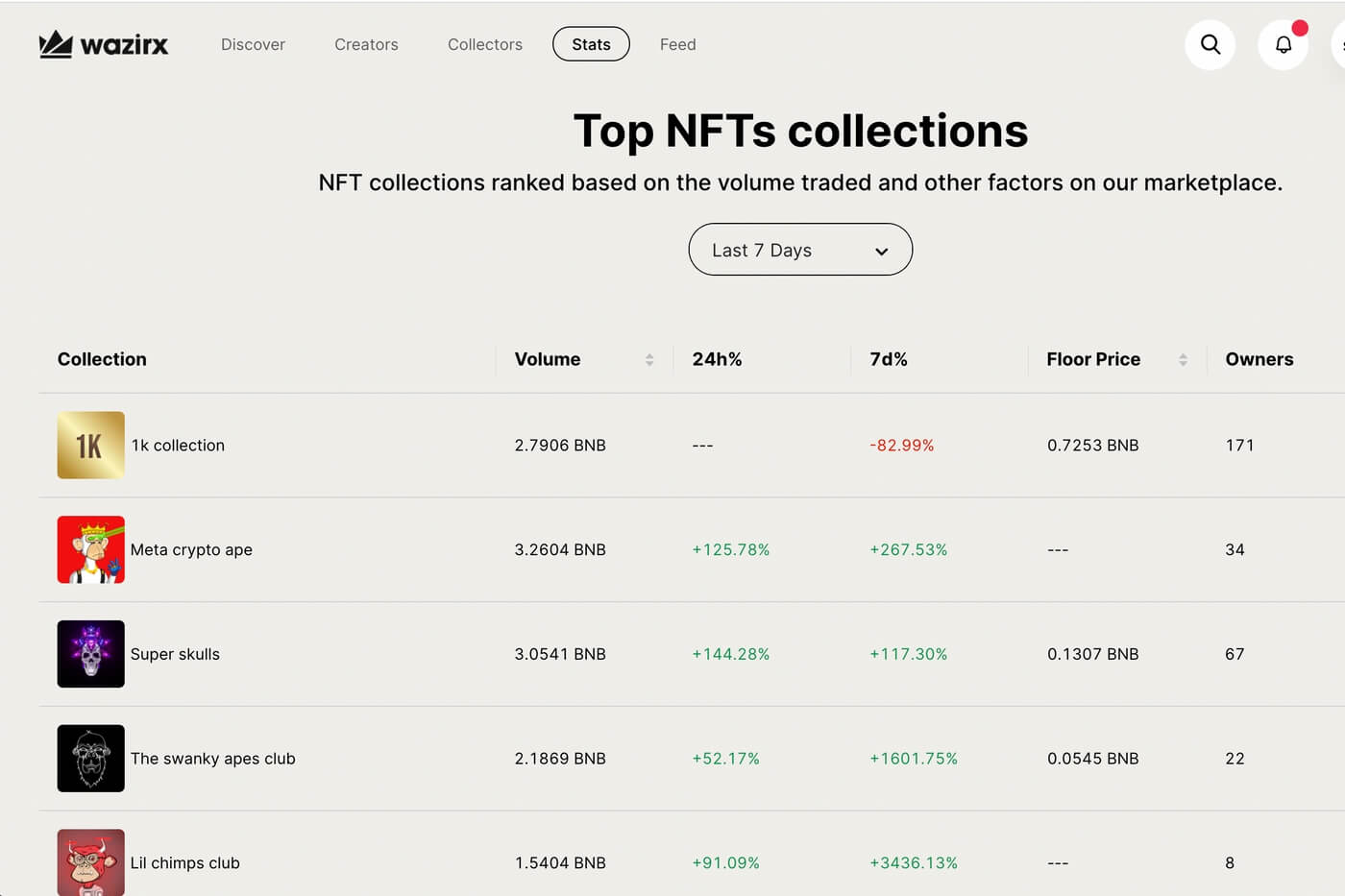Open the 1k collection link

(x=178, y=446)
